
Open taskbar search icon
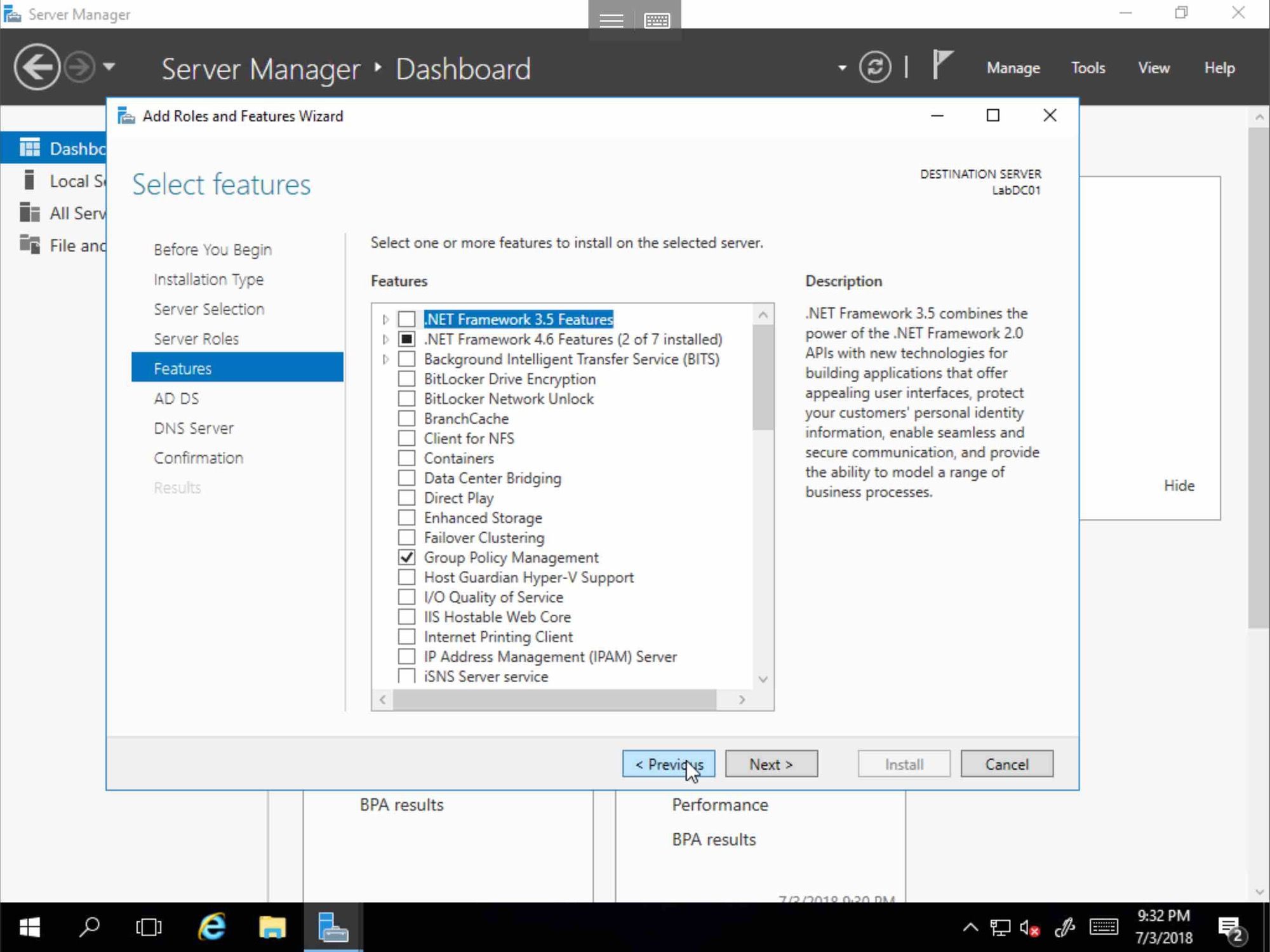[x=90, y=927]
